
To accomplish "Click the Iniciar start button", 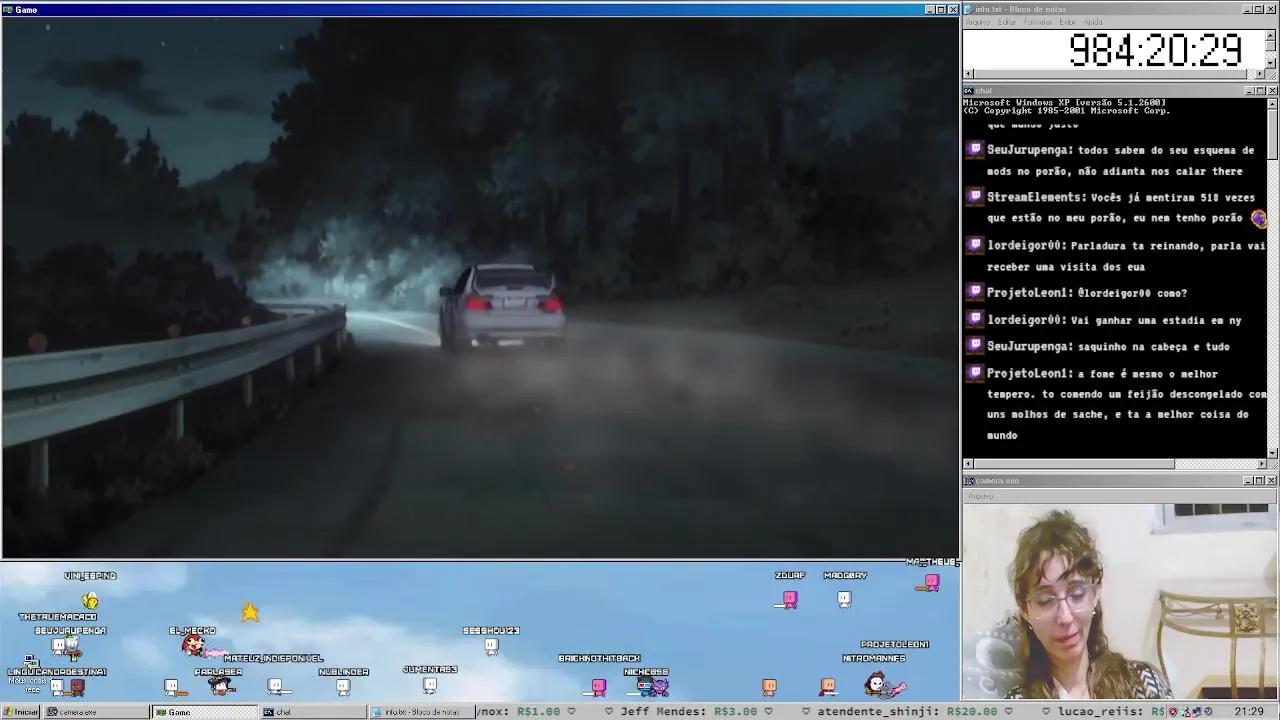I will (21, 712).
